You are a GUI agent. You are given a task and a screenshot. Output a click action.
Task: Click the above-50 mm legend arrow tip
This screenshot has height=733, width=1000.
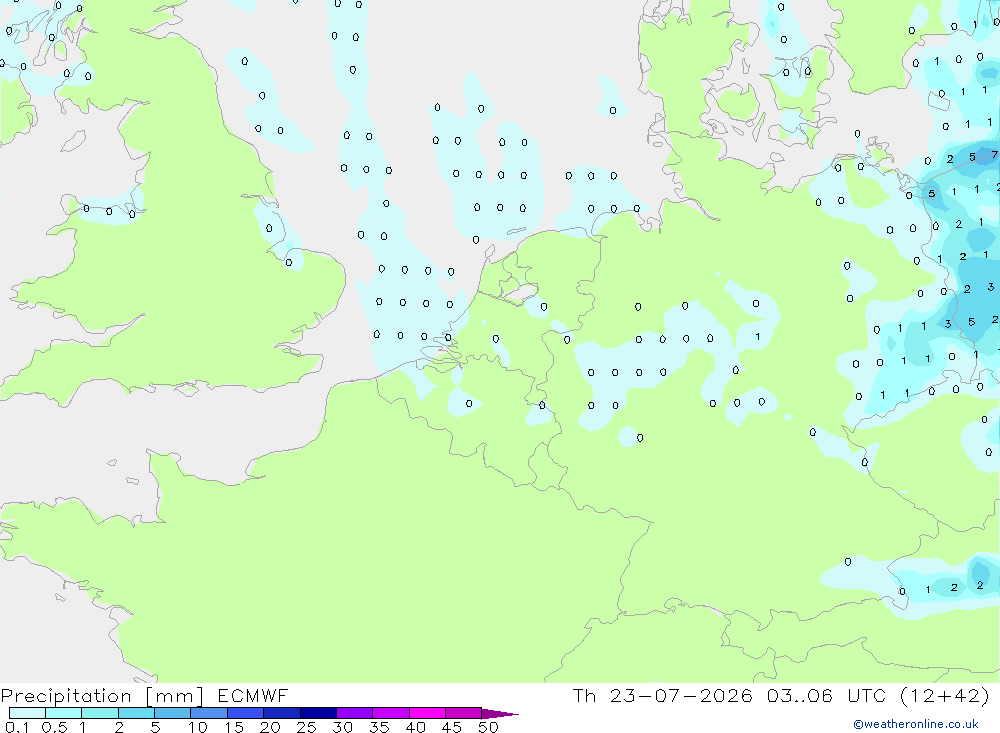coord(500,714)
